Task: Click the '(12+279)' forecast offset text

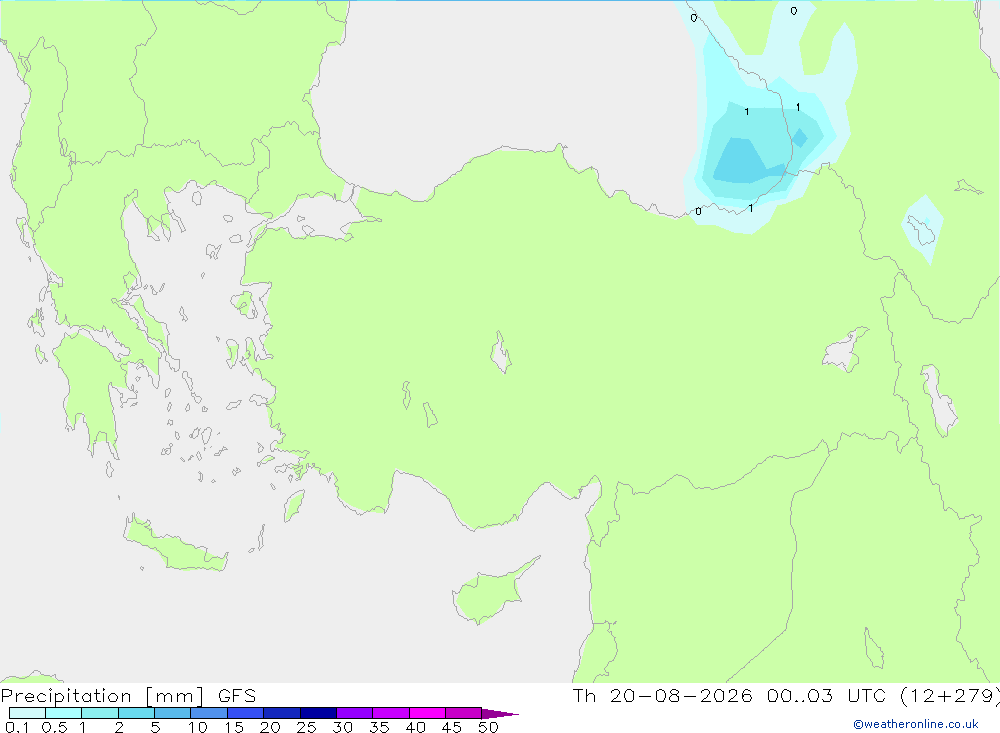Action: pyautogui.click(x=950, y=696)
